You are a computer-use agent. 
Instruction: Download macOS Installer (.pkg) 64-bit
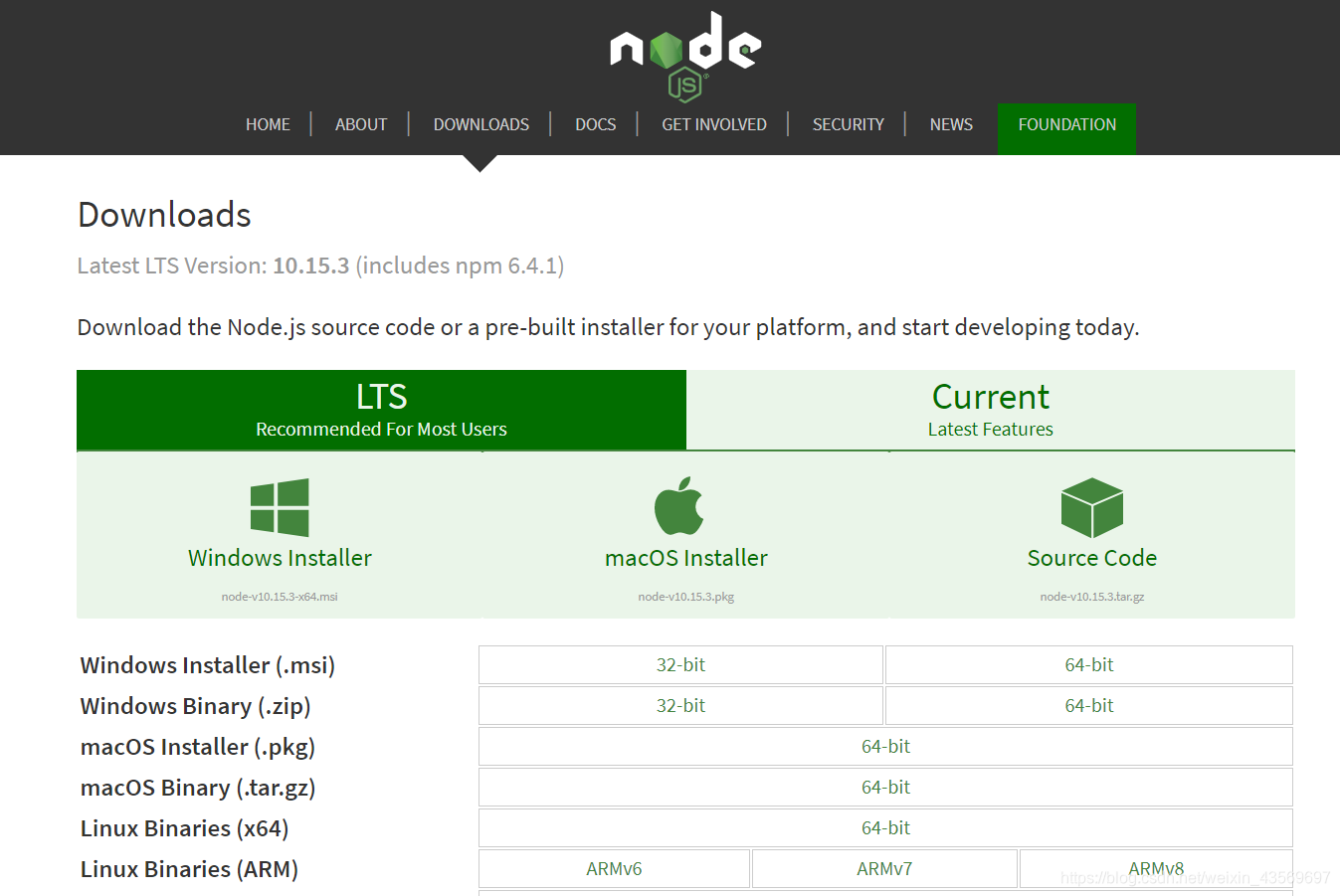click(x=885, y=747)
